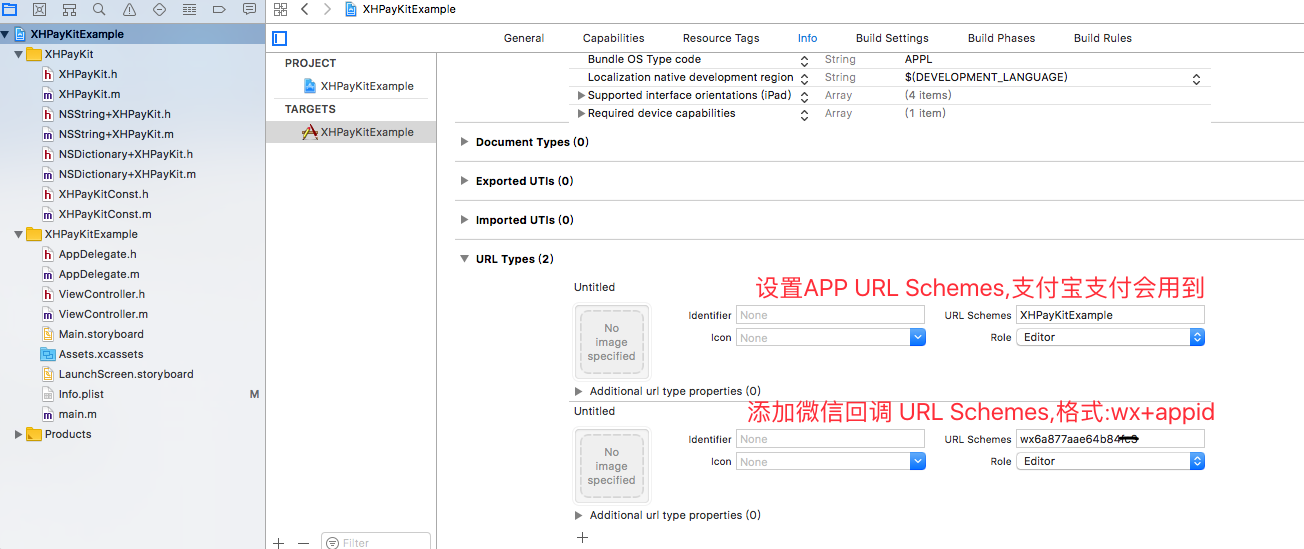Go back in editor history
This screenshot has height=549, width=1304.
click(305, 9)
